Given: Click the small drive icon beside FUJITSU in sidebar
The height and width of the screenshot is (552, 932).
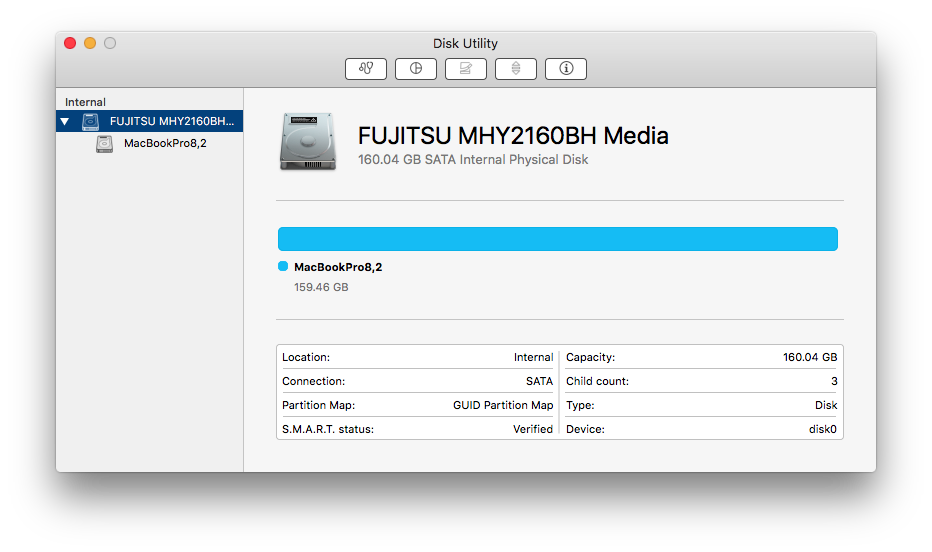Looking at the screenshot, I should [x=90, y=121].
